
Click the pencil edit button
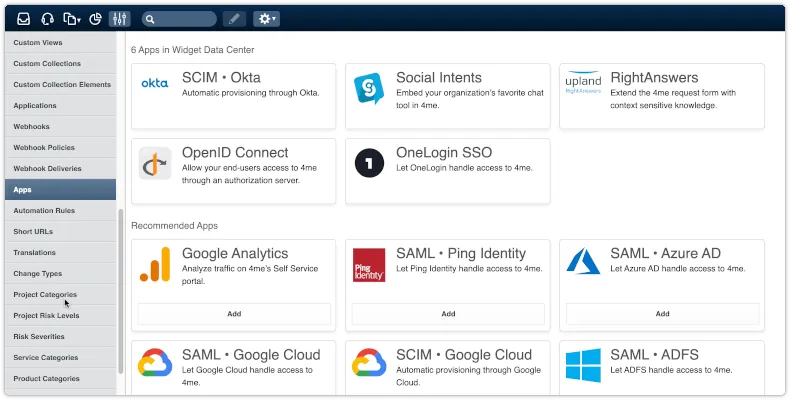234,19
